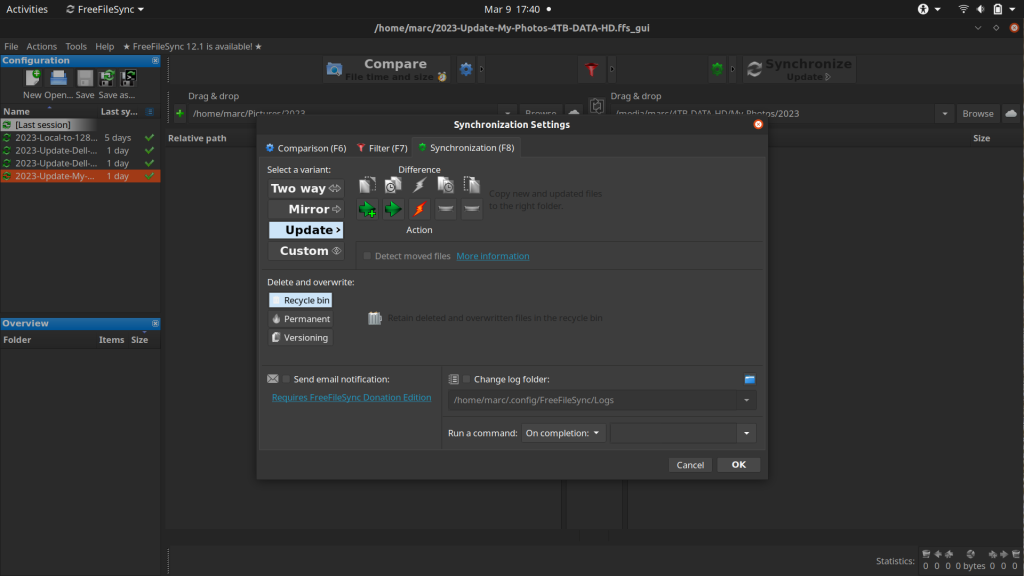Click the column settings icon in Configuration list
The height and width of the screenshot is (576, 1024).
(150, 112)
